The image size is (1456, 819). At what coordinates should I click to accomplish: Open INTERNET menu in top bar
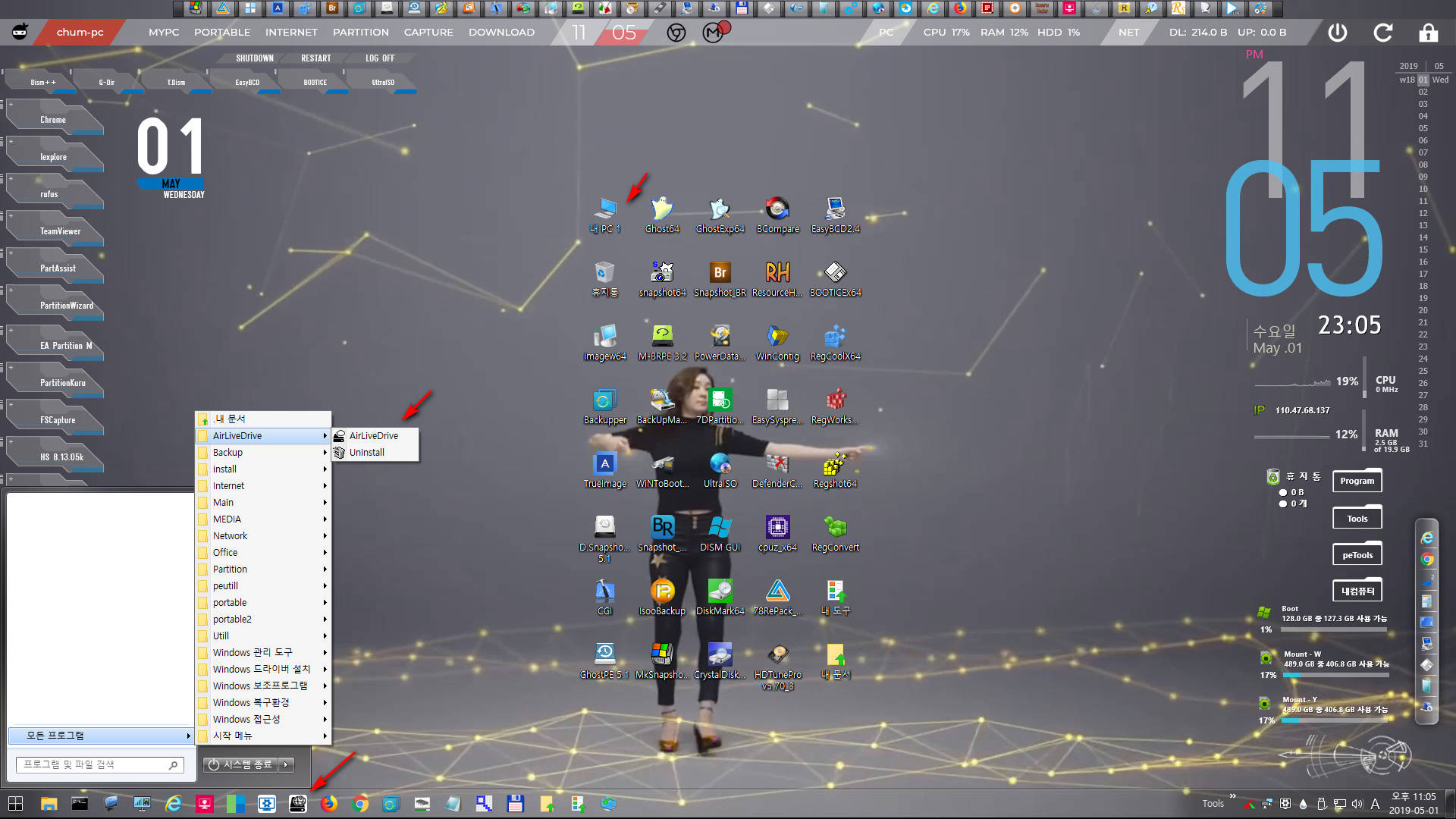(291, 33)
